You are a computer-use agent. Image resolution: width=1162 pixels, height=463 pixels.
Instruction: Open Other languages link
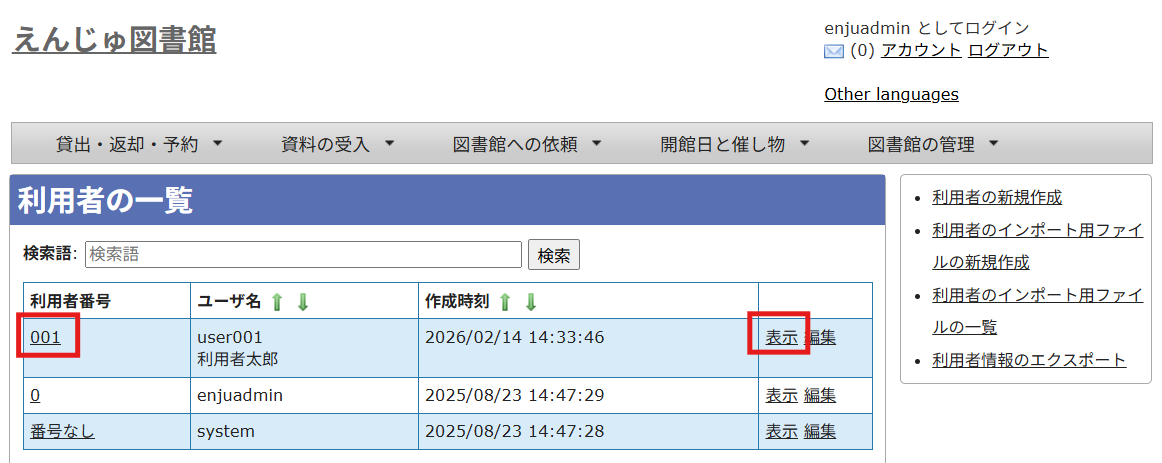[891, 94]
